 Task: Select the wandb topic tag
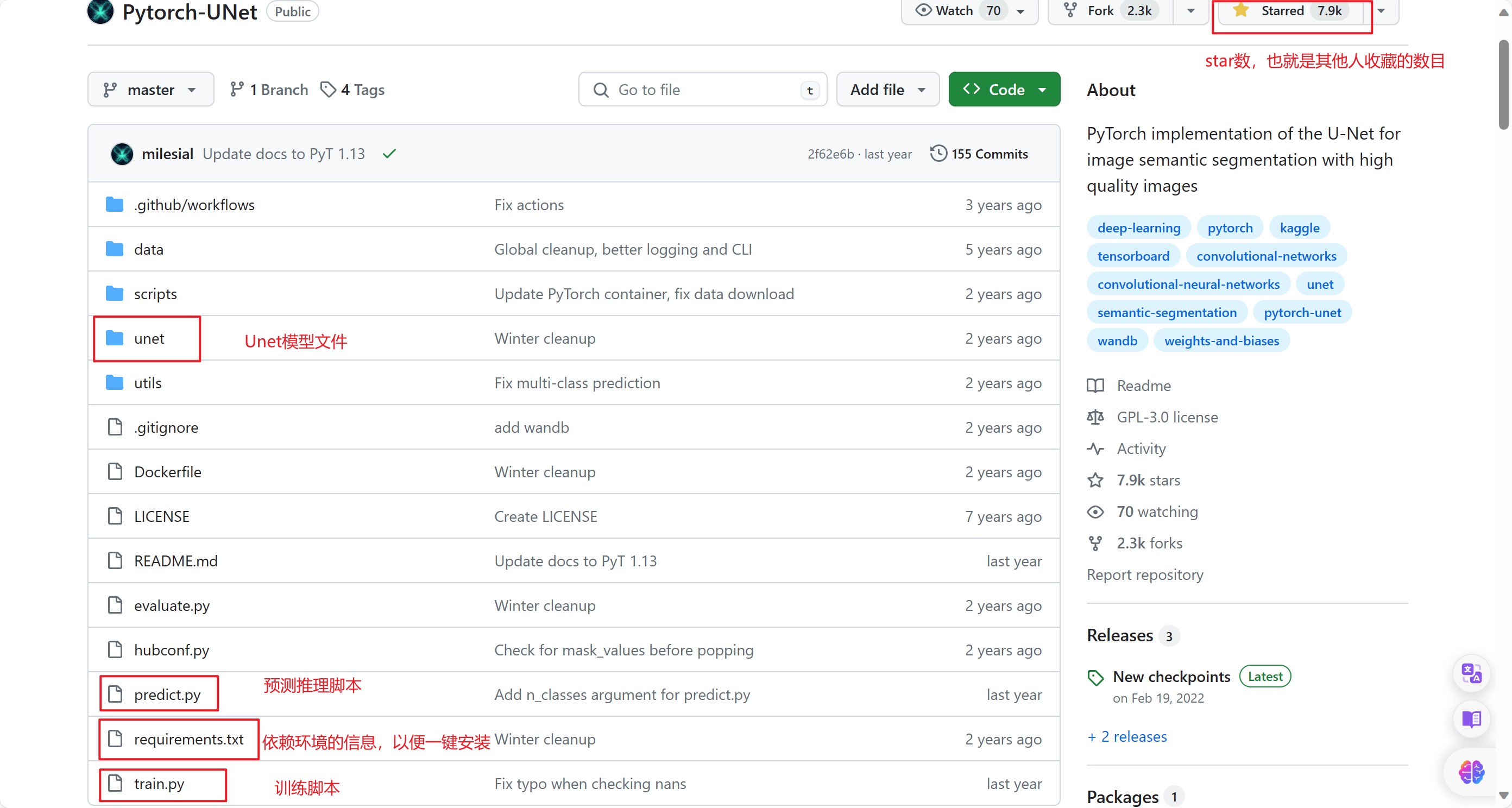pos(1117,341)
